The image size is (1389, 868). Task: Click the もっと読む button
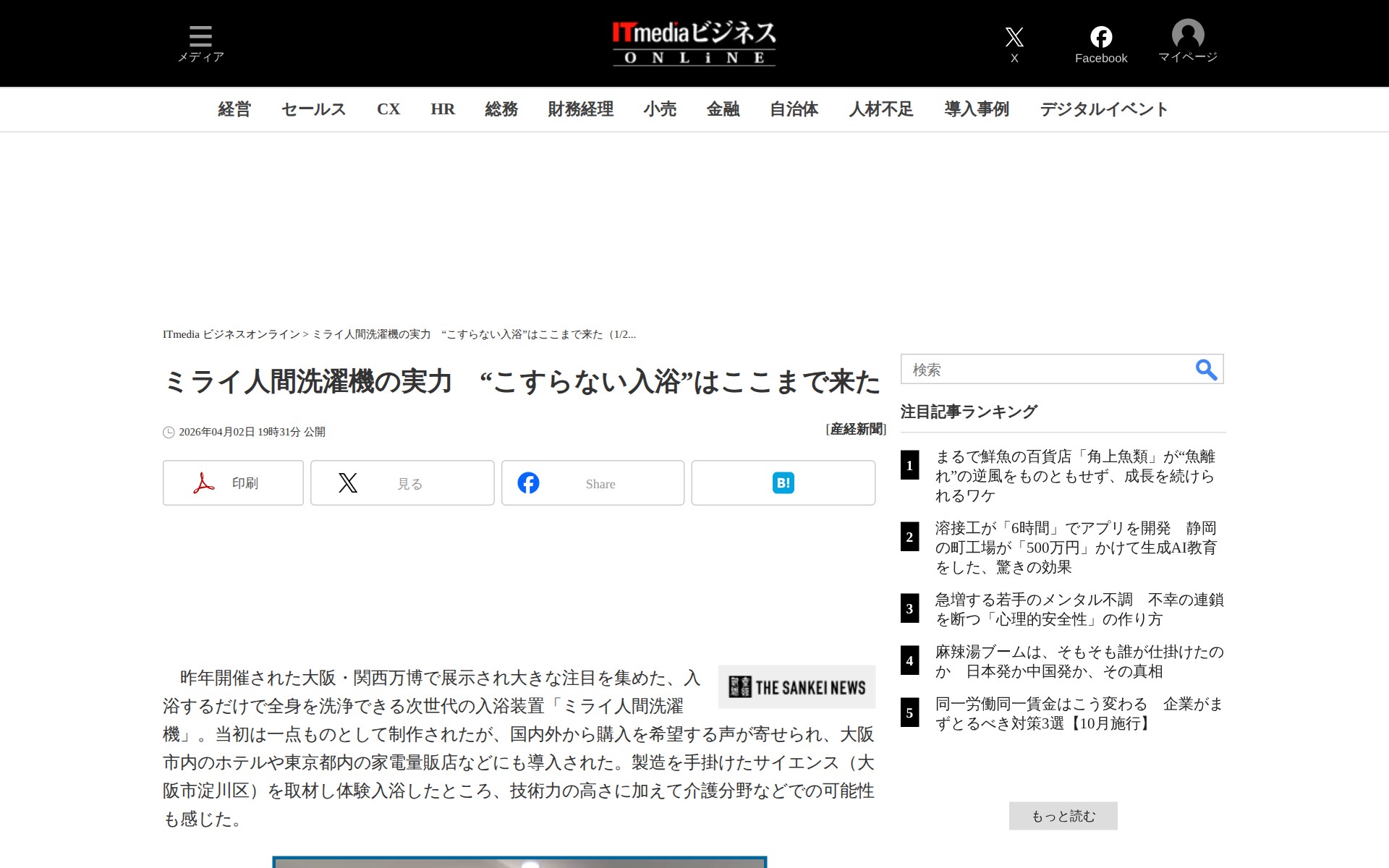pyautogui.click(x=1063, y=816)
